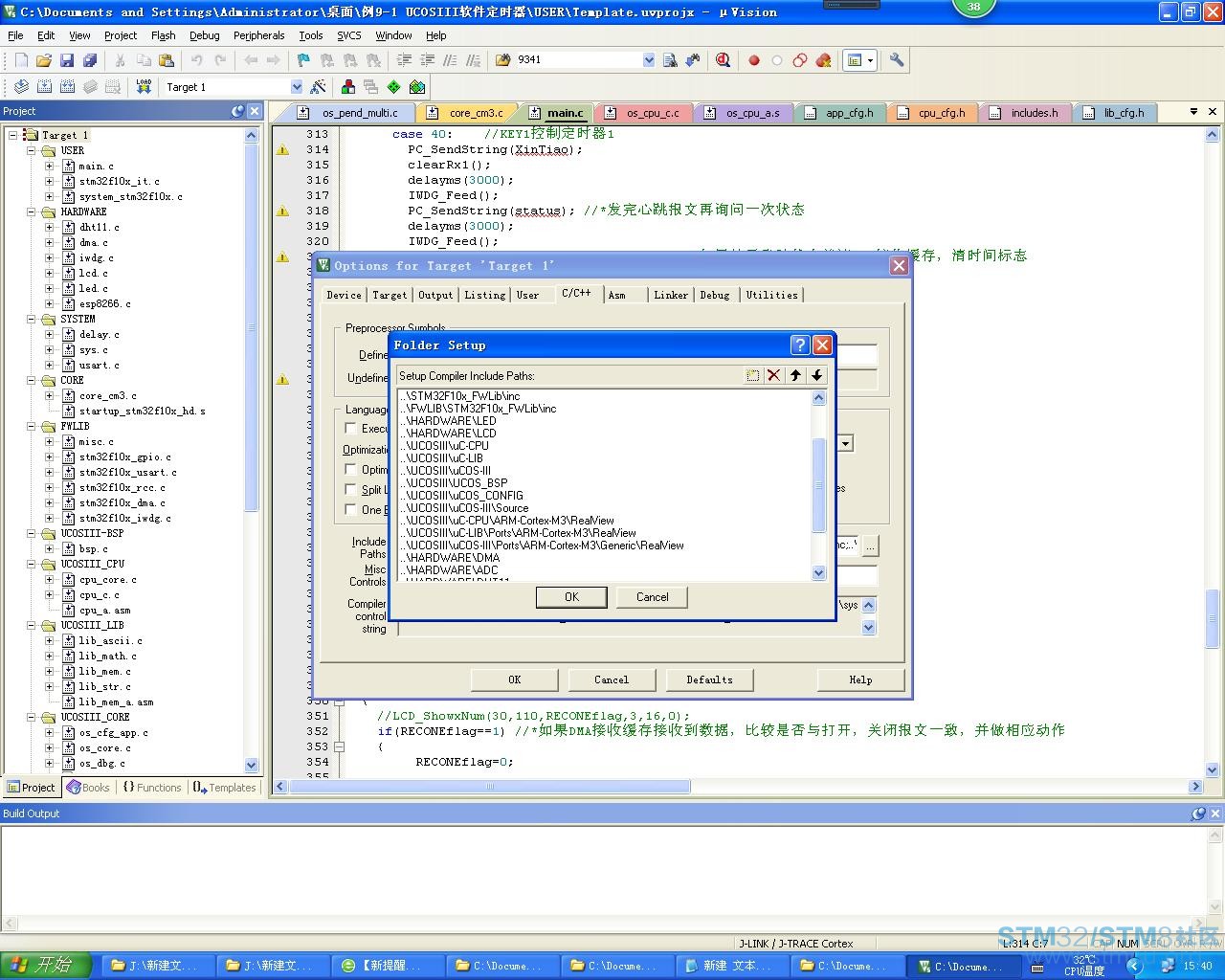Click Cancel in Options for Target dialog
1225x980 pixels.
click(x=612, y=679)
